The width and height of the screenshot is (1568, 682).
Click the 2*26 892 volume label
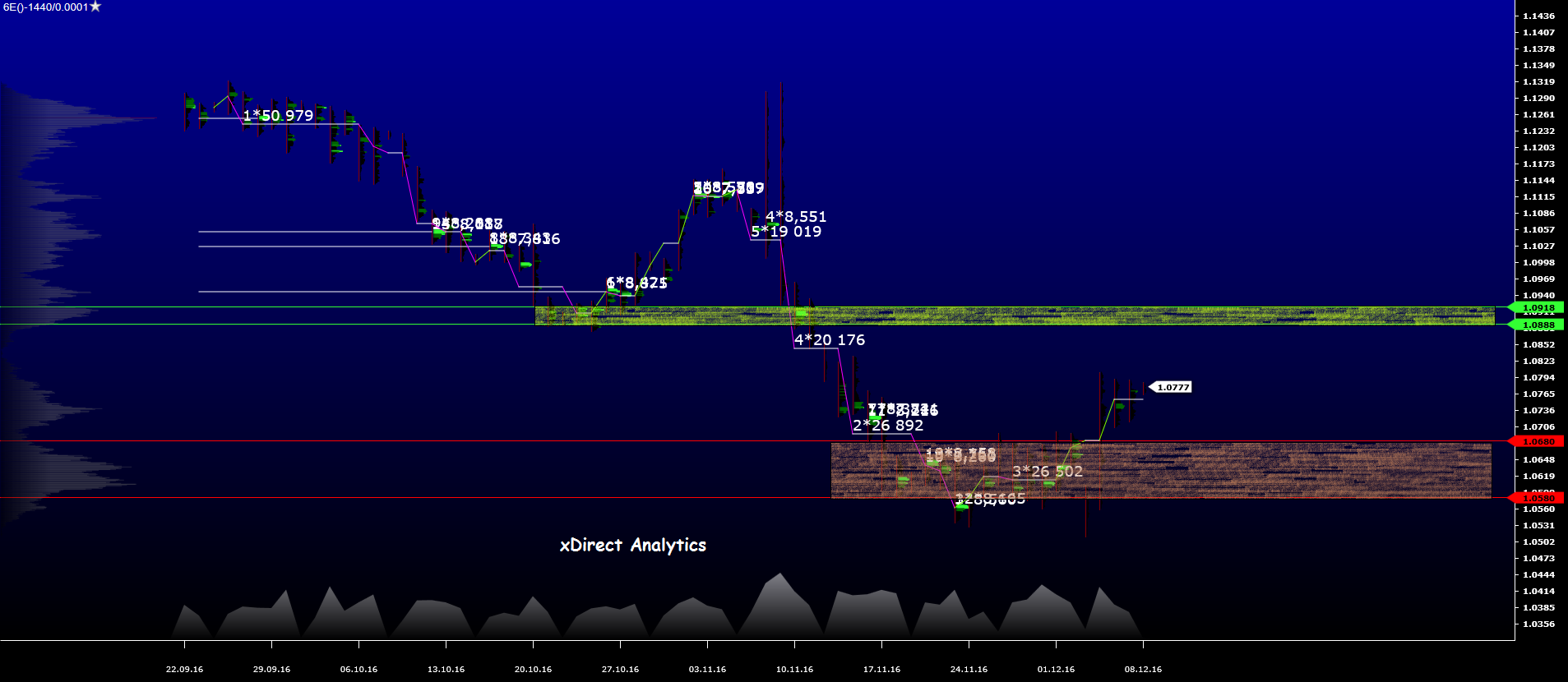click(x=888, y=426)
